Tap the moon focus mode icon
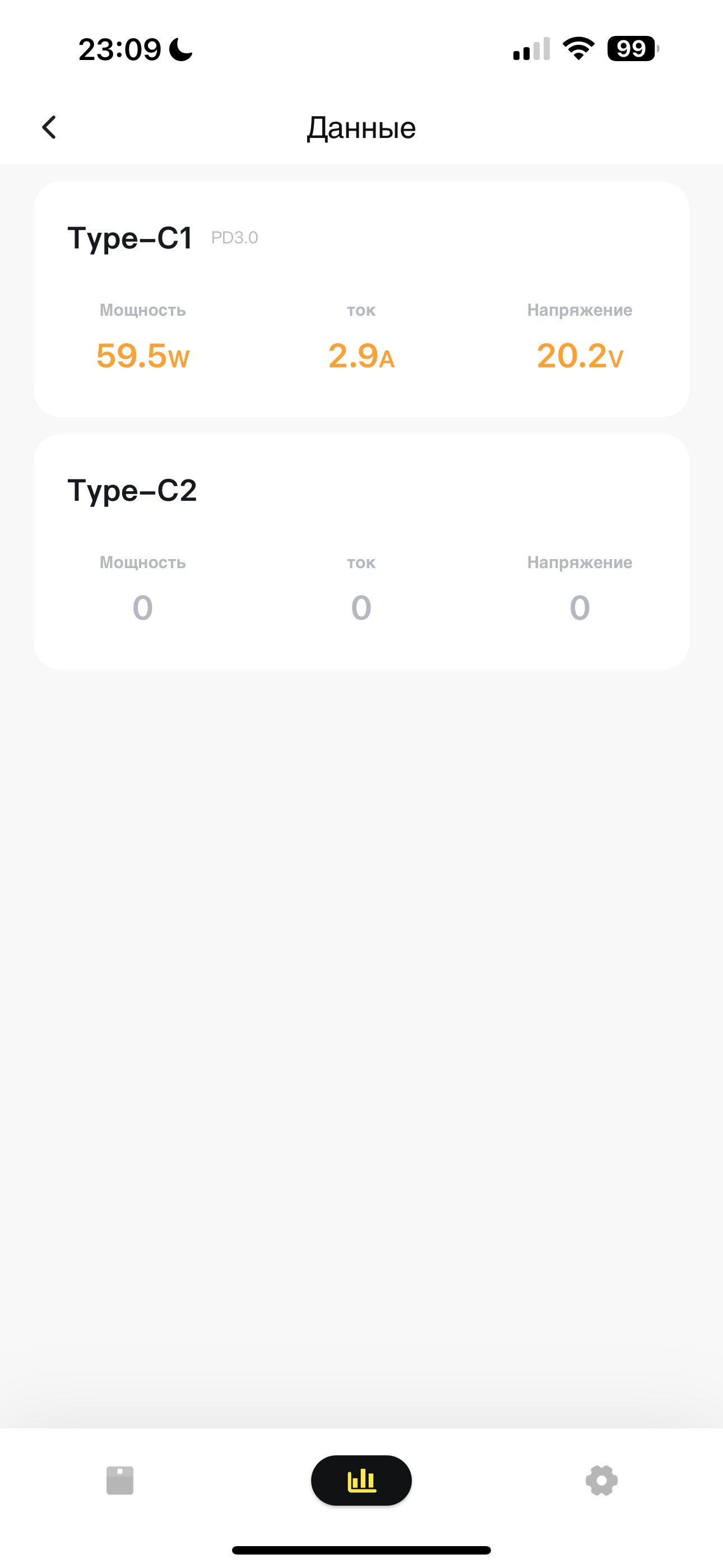The width and height of the screenshot is (723, 1568). tap(180, 49)
